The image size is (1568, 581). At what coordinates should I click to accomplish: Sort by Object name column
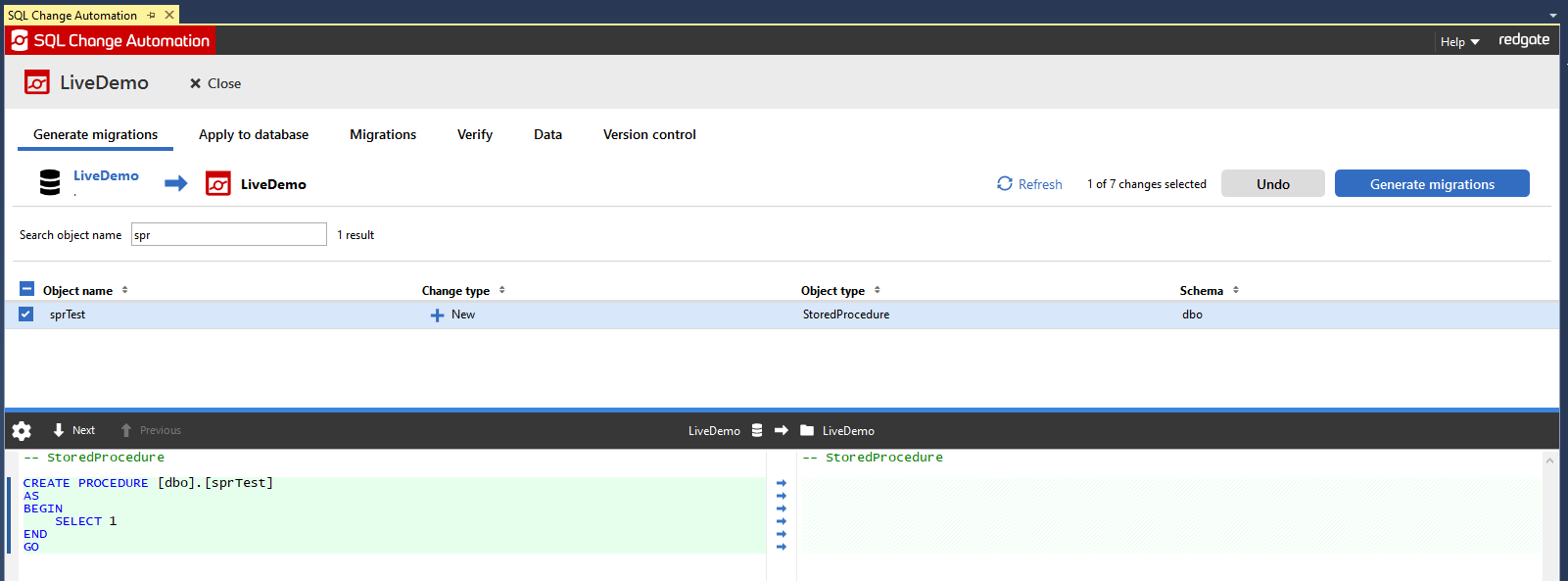point(78,291)
